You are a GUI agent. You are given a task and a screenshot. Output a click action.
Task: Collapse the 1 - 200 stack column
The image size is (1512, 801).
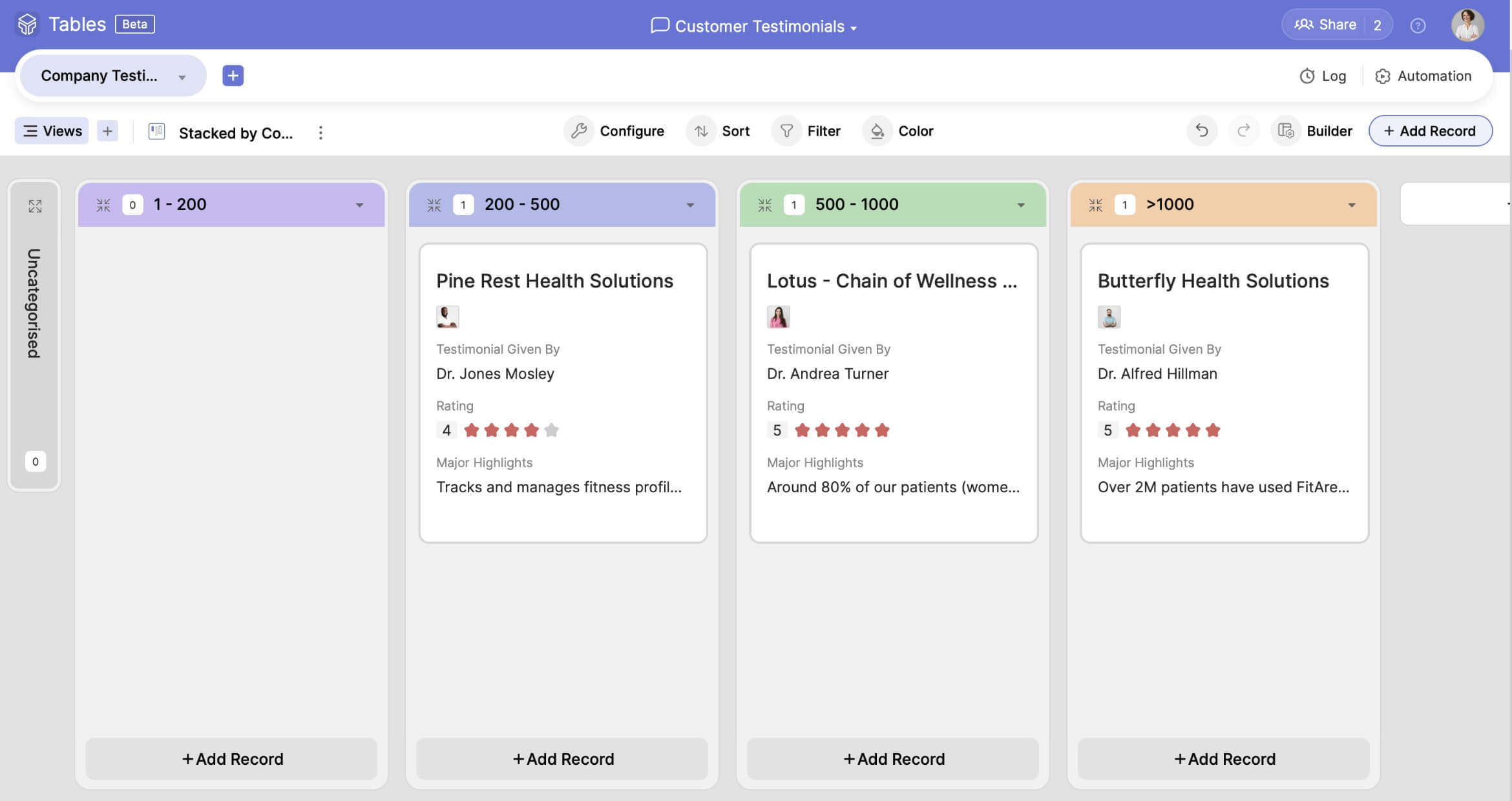(x=103, y=205)
